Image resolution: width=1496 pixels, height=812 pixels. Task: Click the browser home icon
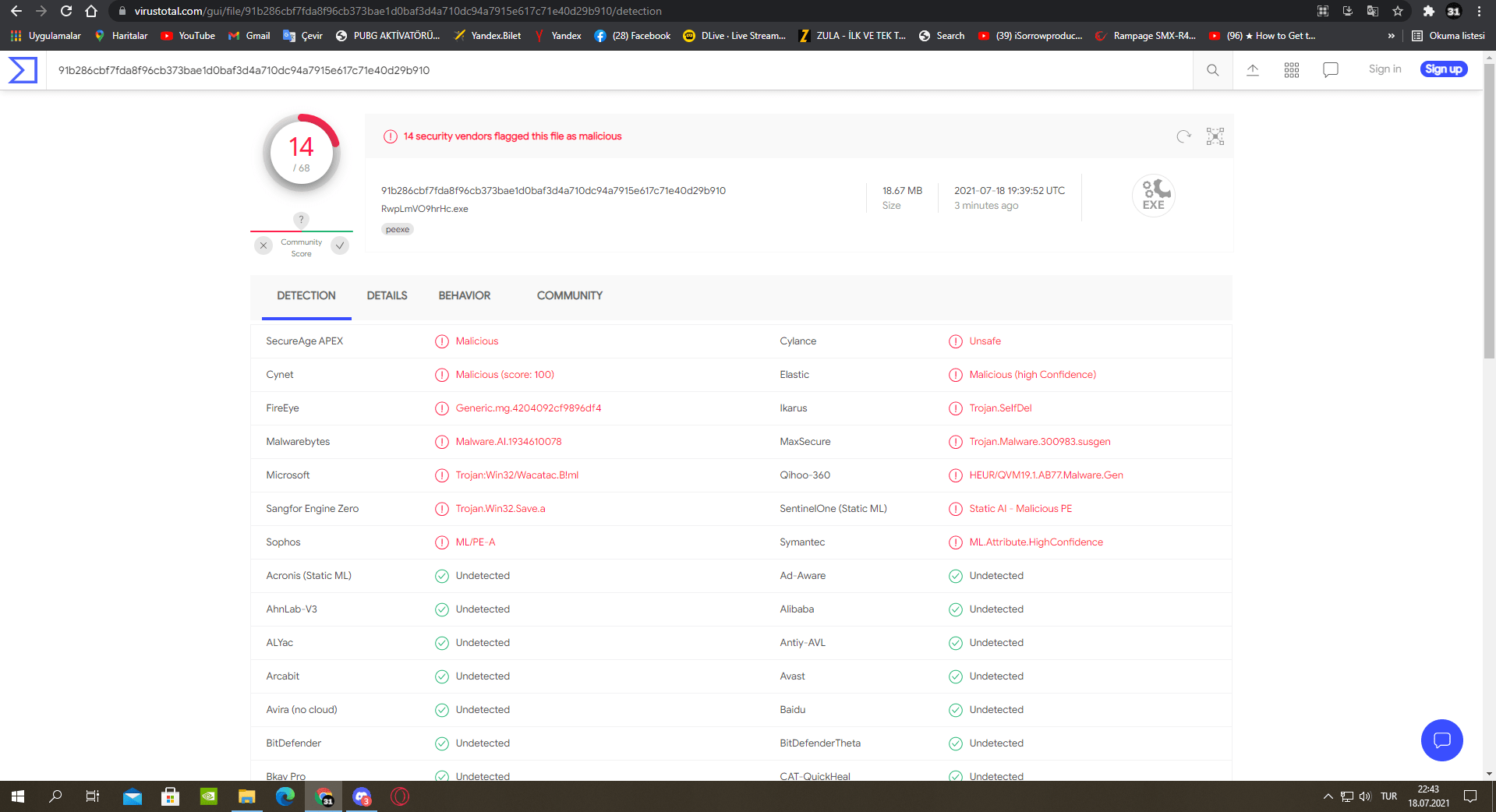click(x=91, y=11)
